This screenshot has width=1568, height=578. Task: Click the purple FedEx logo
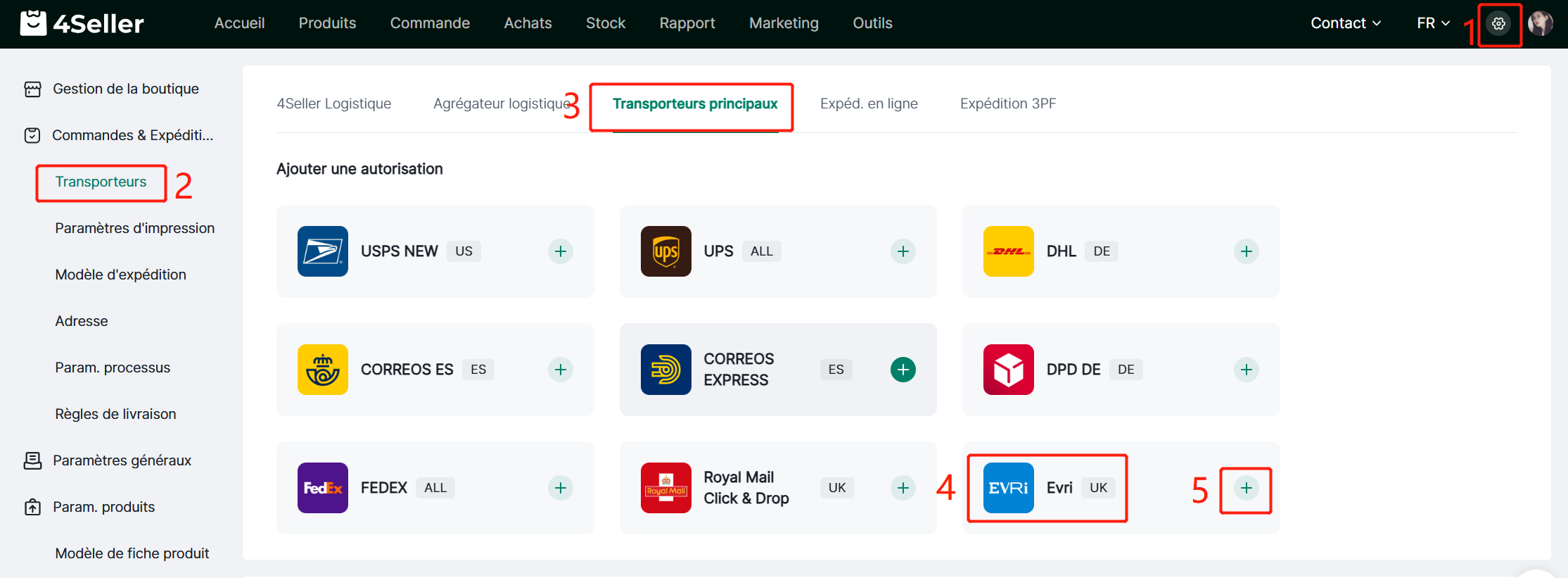(323, 488)
